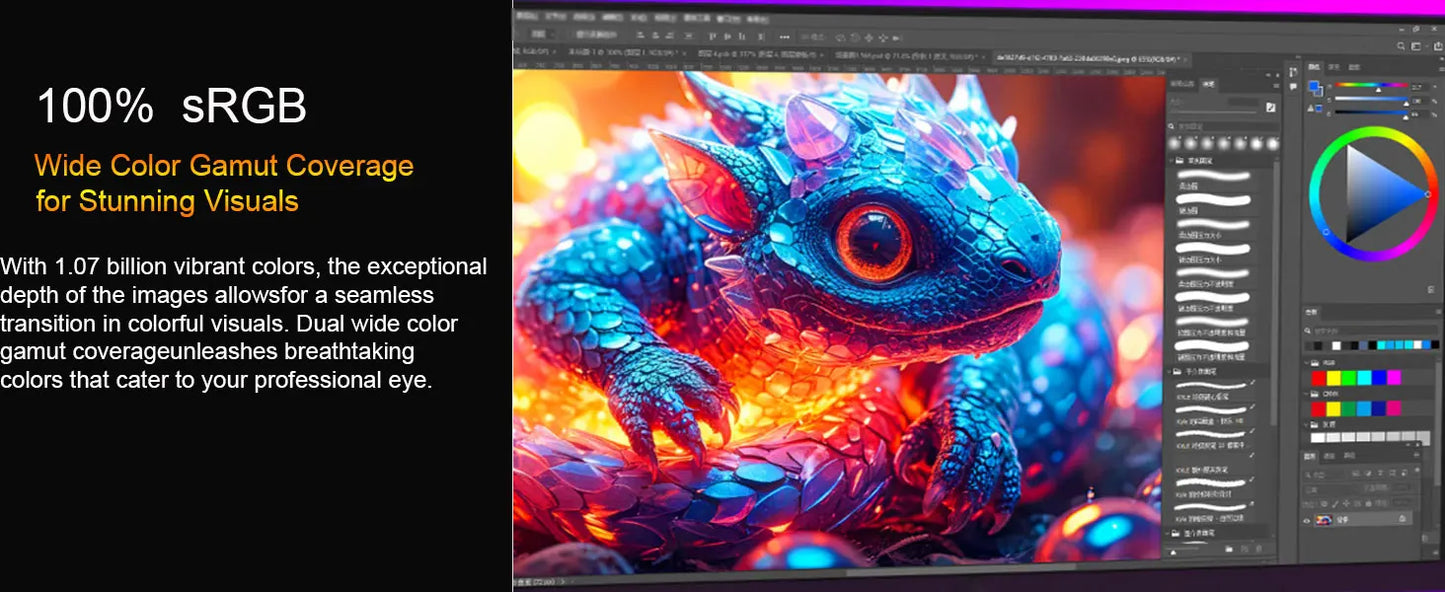Click the create new brush icon

pos(1245,548)
